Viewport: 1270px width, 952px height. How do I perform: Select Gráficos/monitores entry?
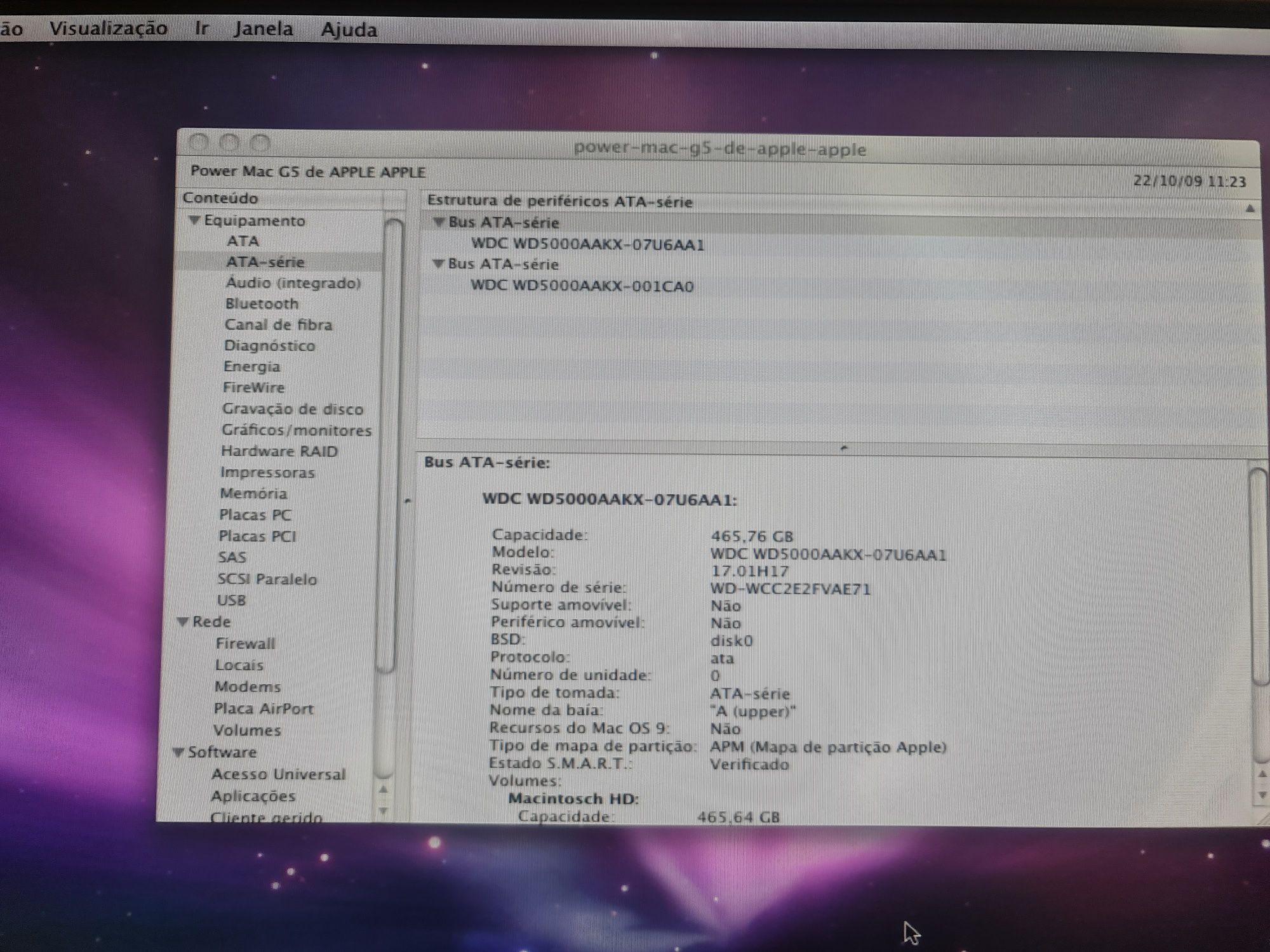click(x=297, y=430)
